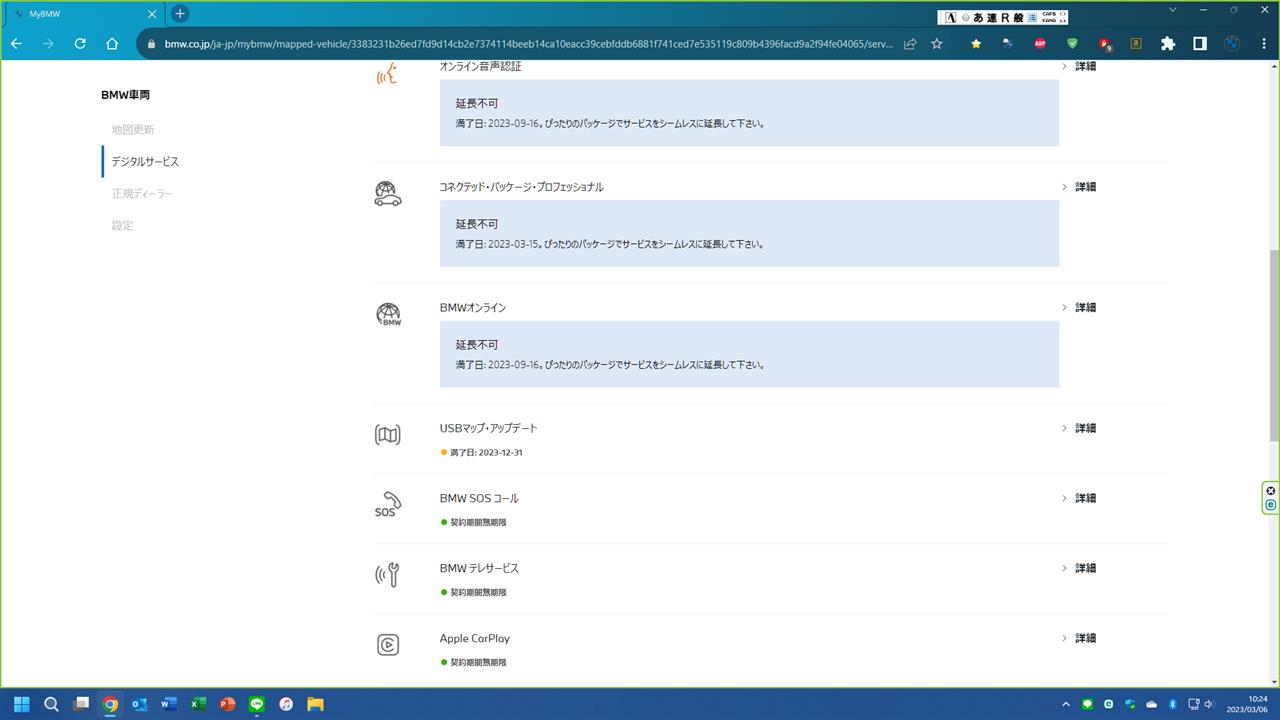Screen dimensions: 1280x720
Task: Toggle the browser side panel
Action: pyautogui.click(x=1200, y=44)
